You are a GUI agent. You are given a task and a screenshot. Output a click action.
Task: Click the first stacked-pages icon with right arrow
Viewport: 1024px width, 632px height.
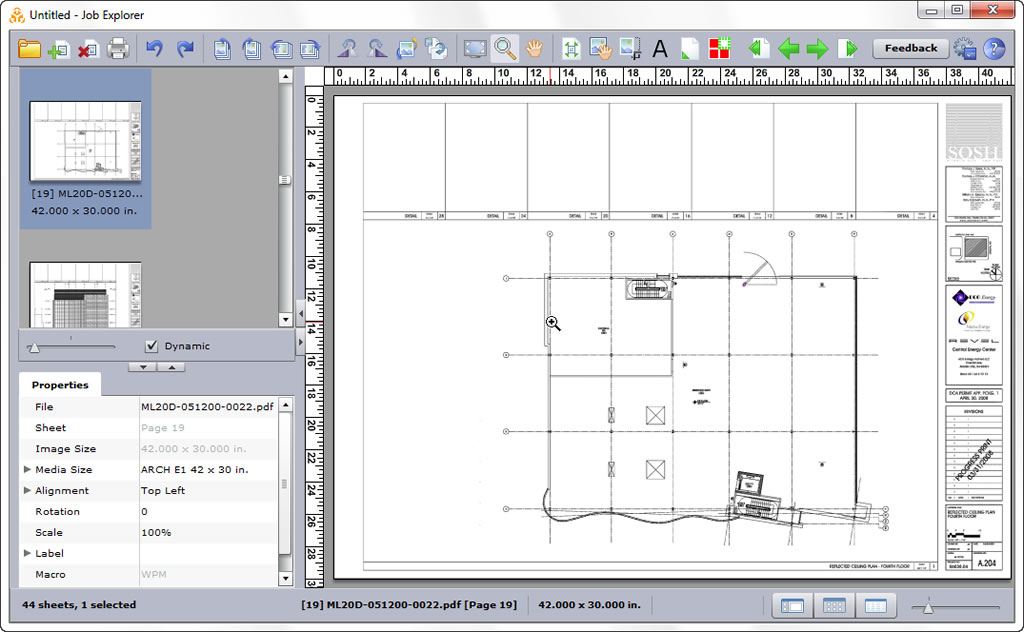click(x=221, y=49)
